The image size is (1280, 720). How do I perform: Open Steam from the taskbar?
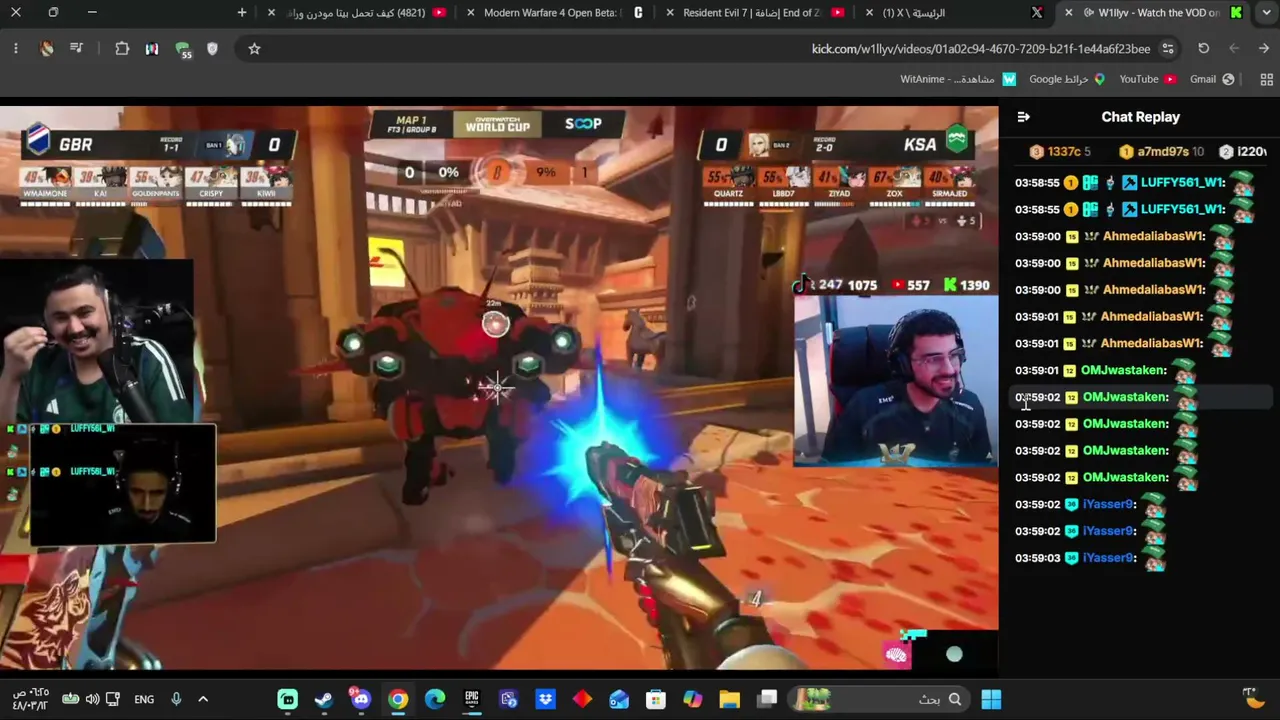324,699
